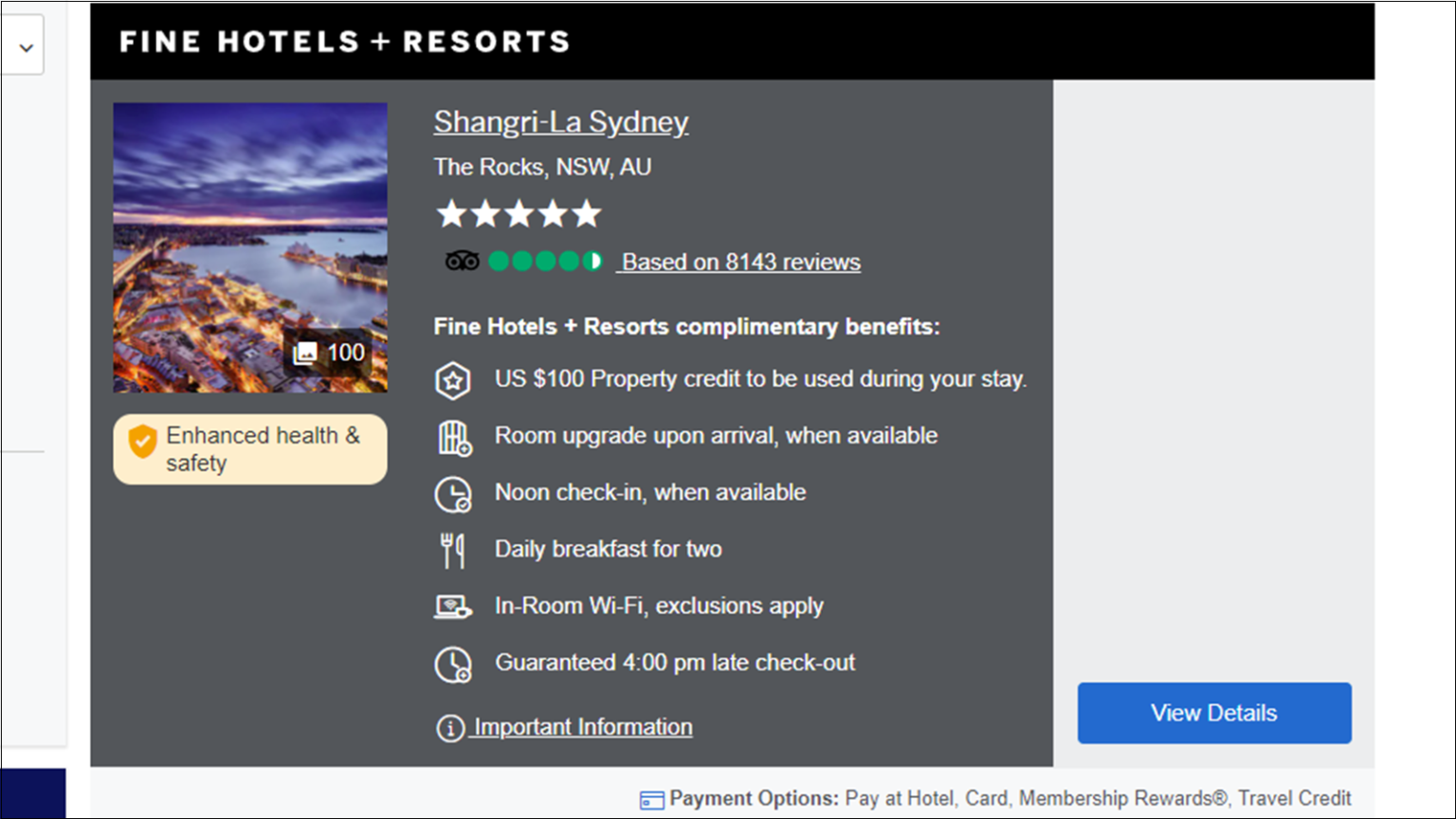Viewport: 1456px width, 819px height.
Task: Click the In-Room Wi-Fi laptop icon
Action: click(453, 607)
